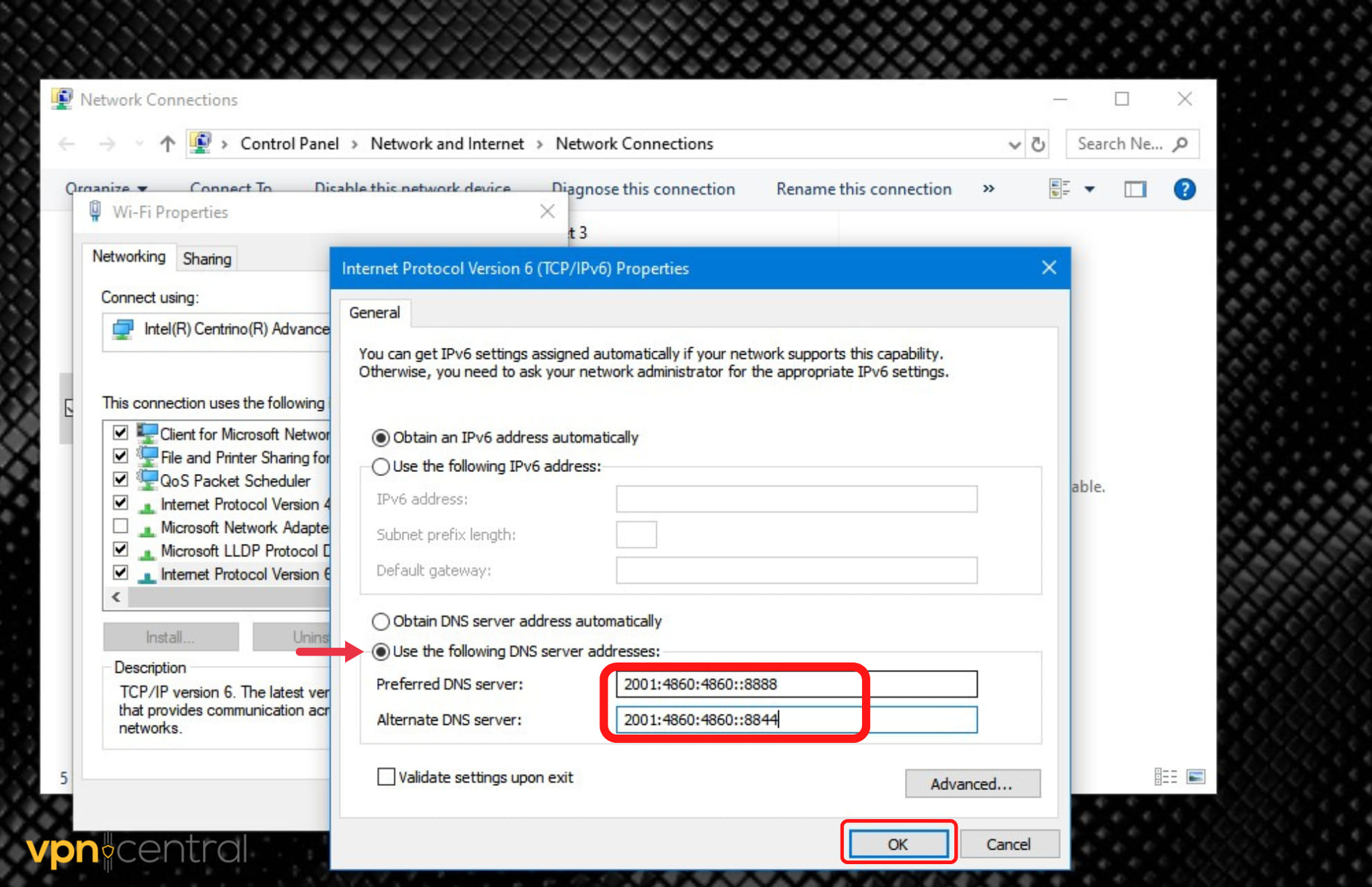Click the Change your view icon
Image resolution: width=1372 pixels, height=887 pixels.
click(x=1059, y=189)
